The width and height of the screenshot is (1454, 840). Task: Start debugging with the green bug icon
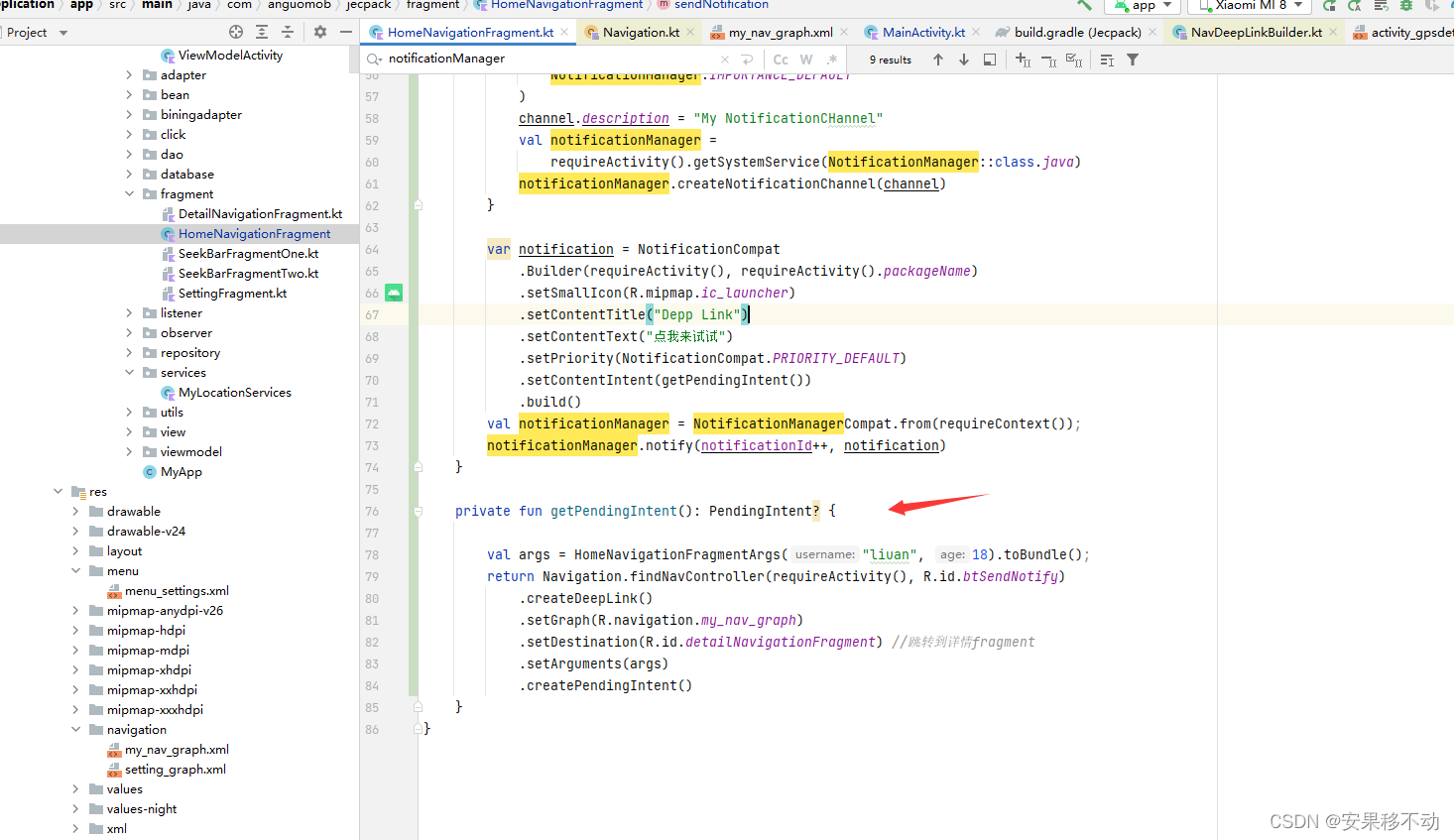[1406, 7]
